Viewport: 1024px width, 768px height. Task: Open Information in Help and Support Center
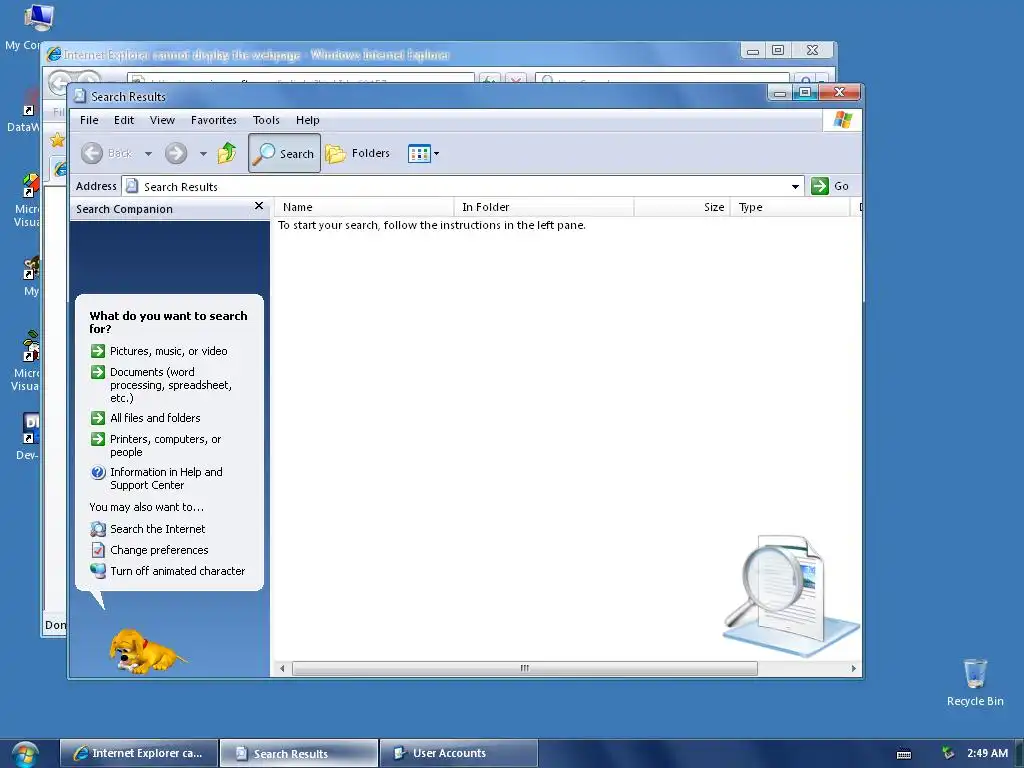(x=166, y=479)
